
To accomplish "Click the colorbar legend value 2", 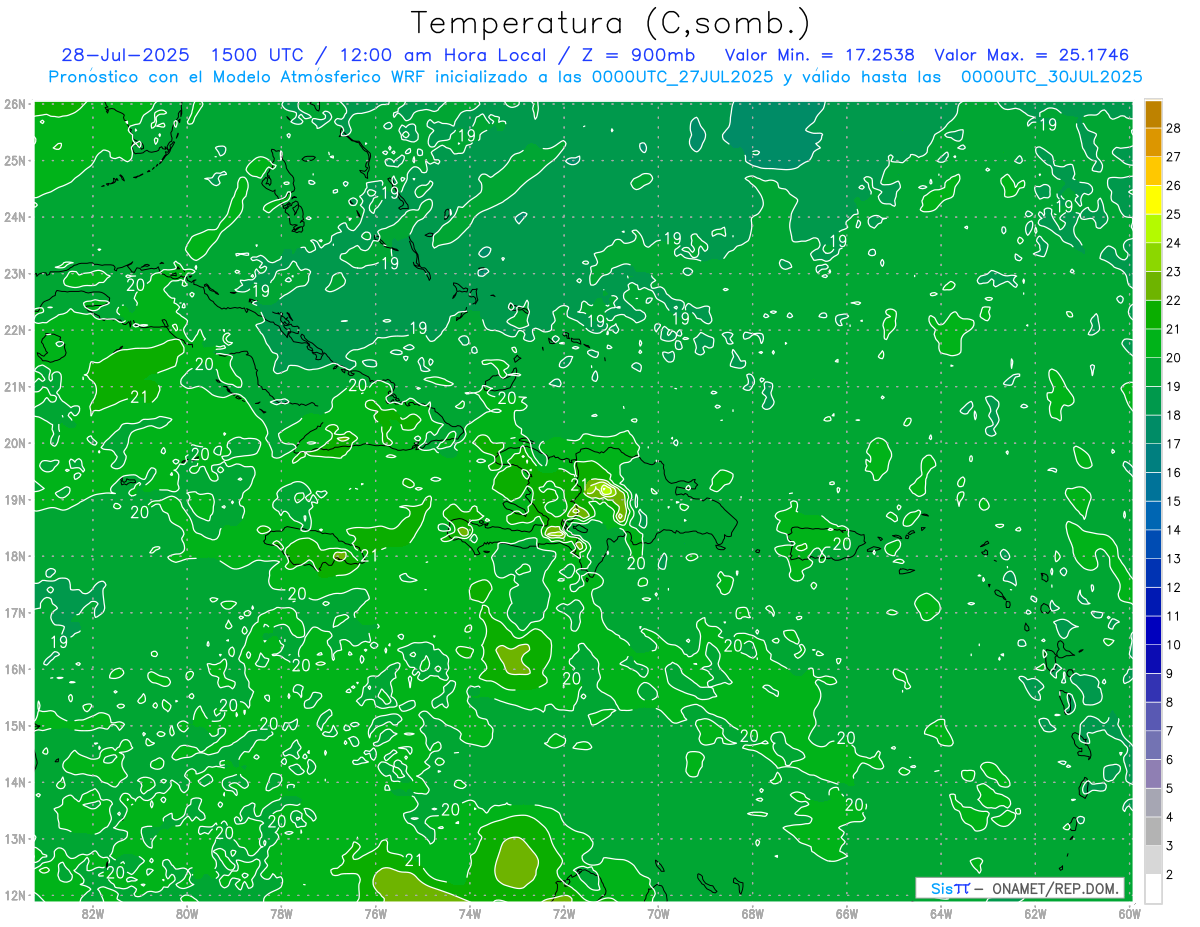I will point(1170,875).
